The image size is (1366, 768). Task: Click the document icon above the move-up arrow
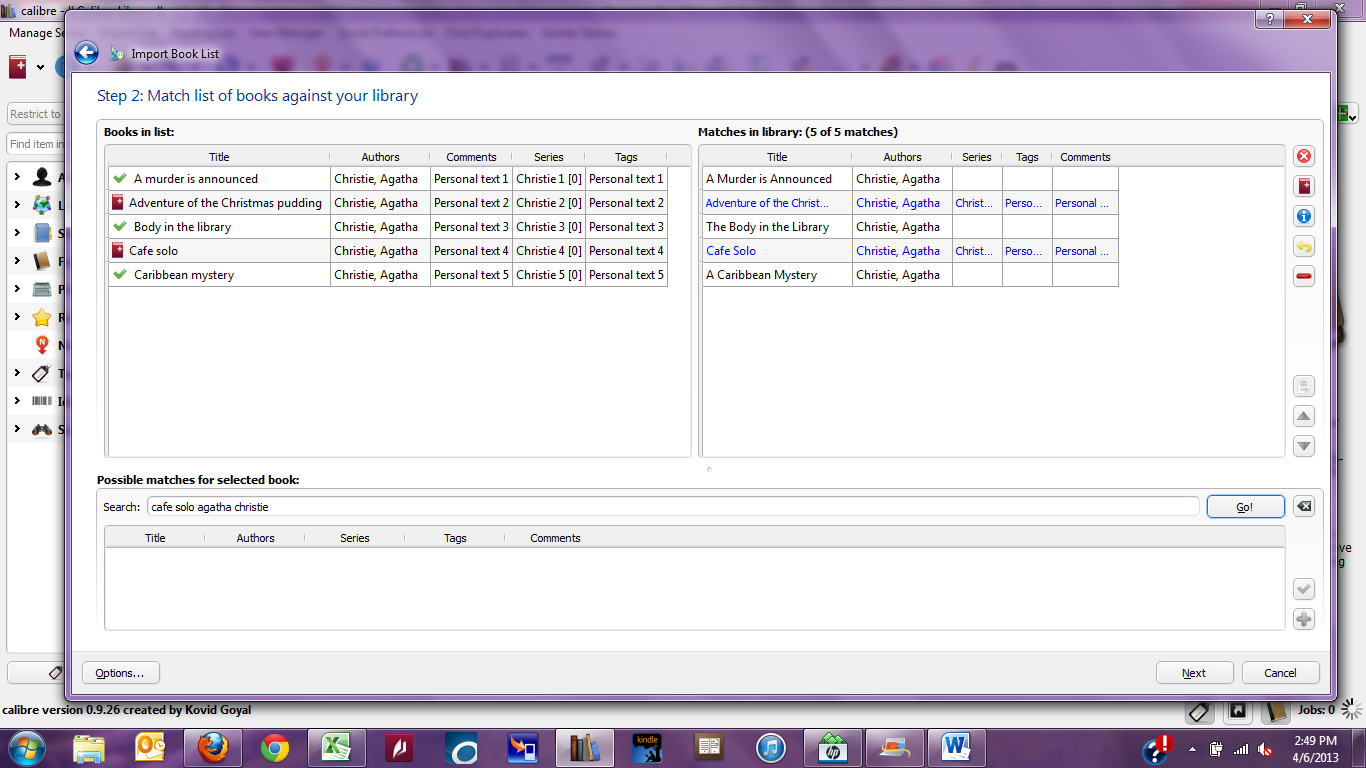tap(1304, 386)
